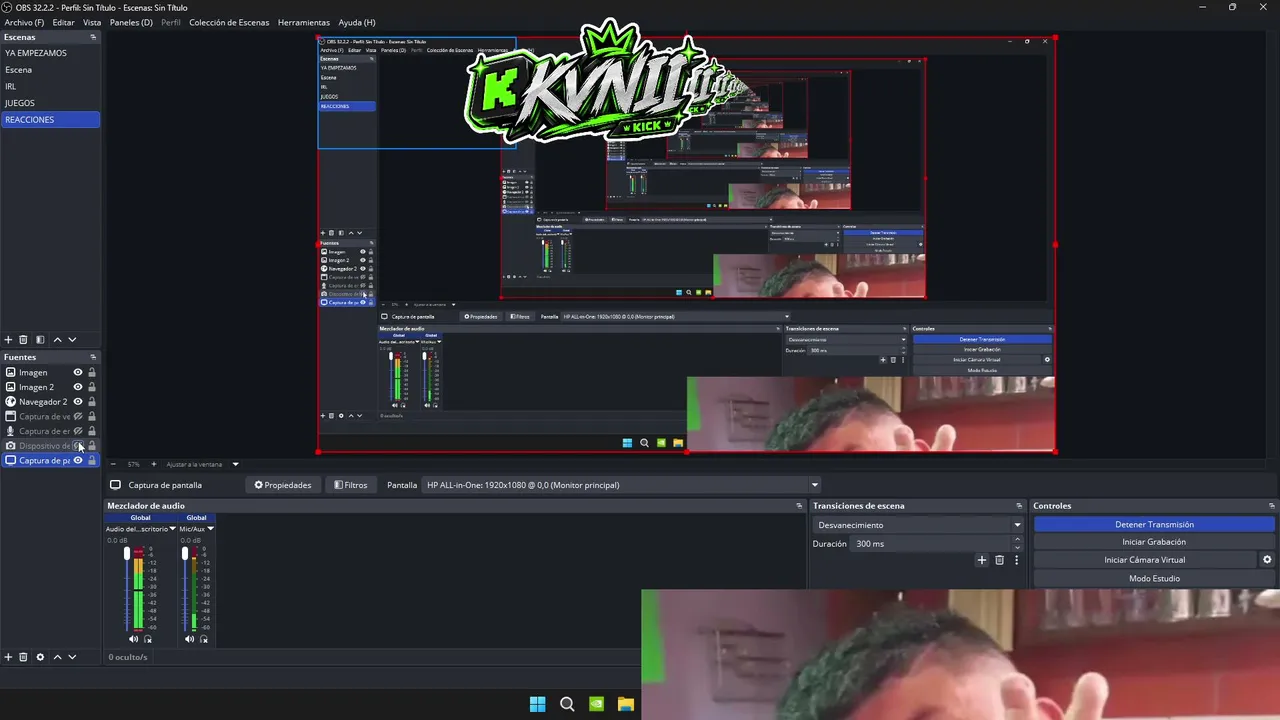This screenshot has width=1280, height=720.
Task: Lock the Imagen 2 source
Action: click(92, 387)
